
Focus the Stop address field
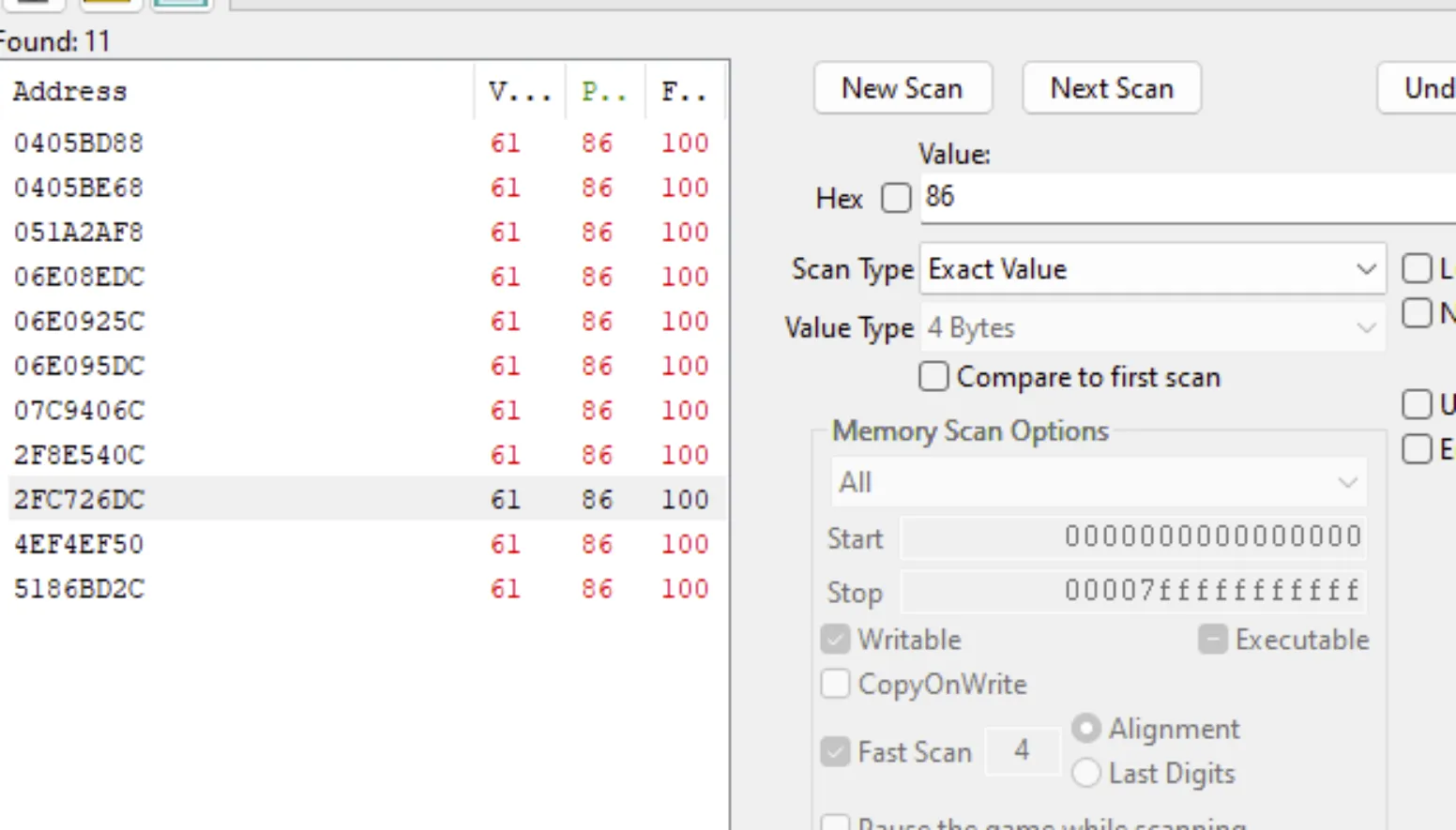(x=1132, y=591)
